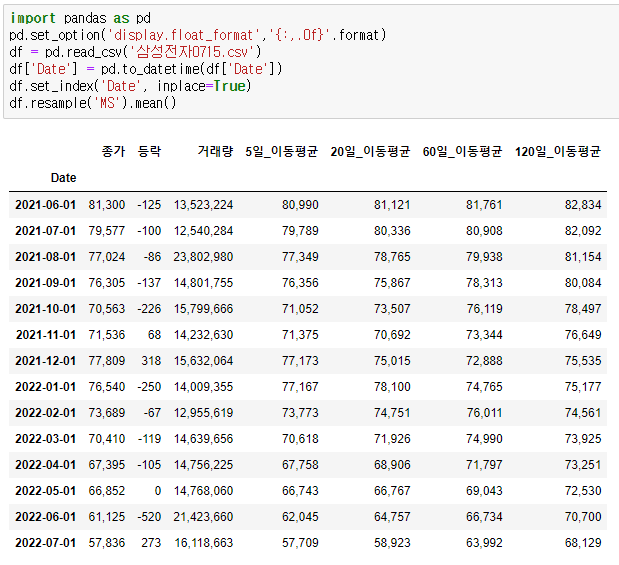The image size is (619, 565).
Task: Click the df.resample('MS').mean() code line
Action: [x=93, y=103]
